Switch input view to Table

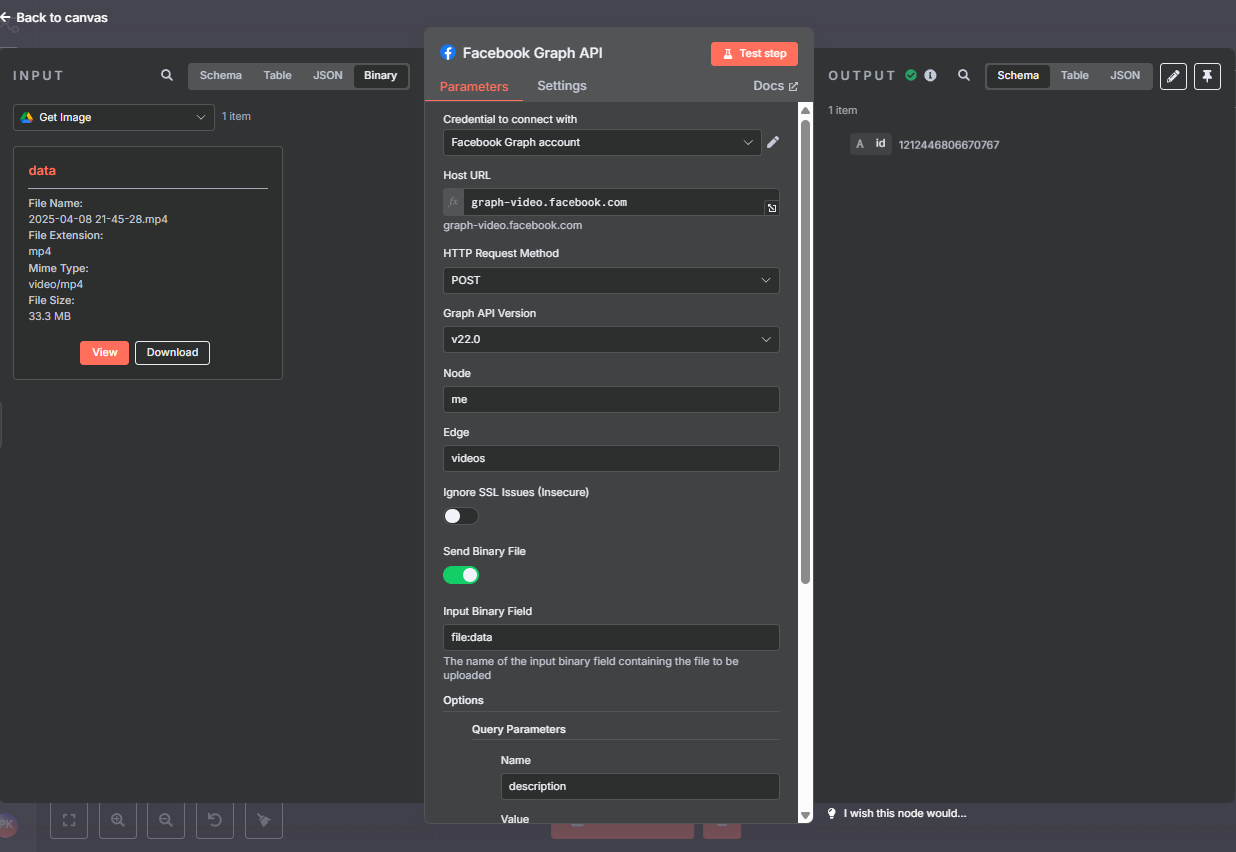point(277,76)
